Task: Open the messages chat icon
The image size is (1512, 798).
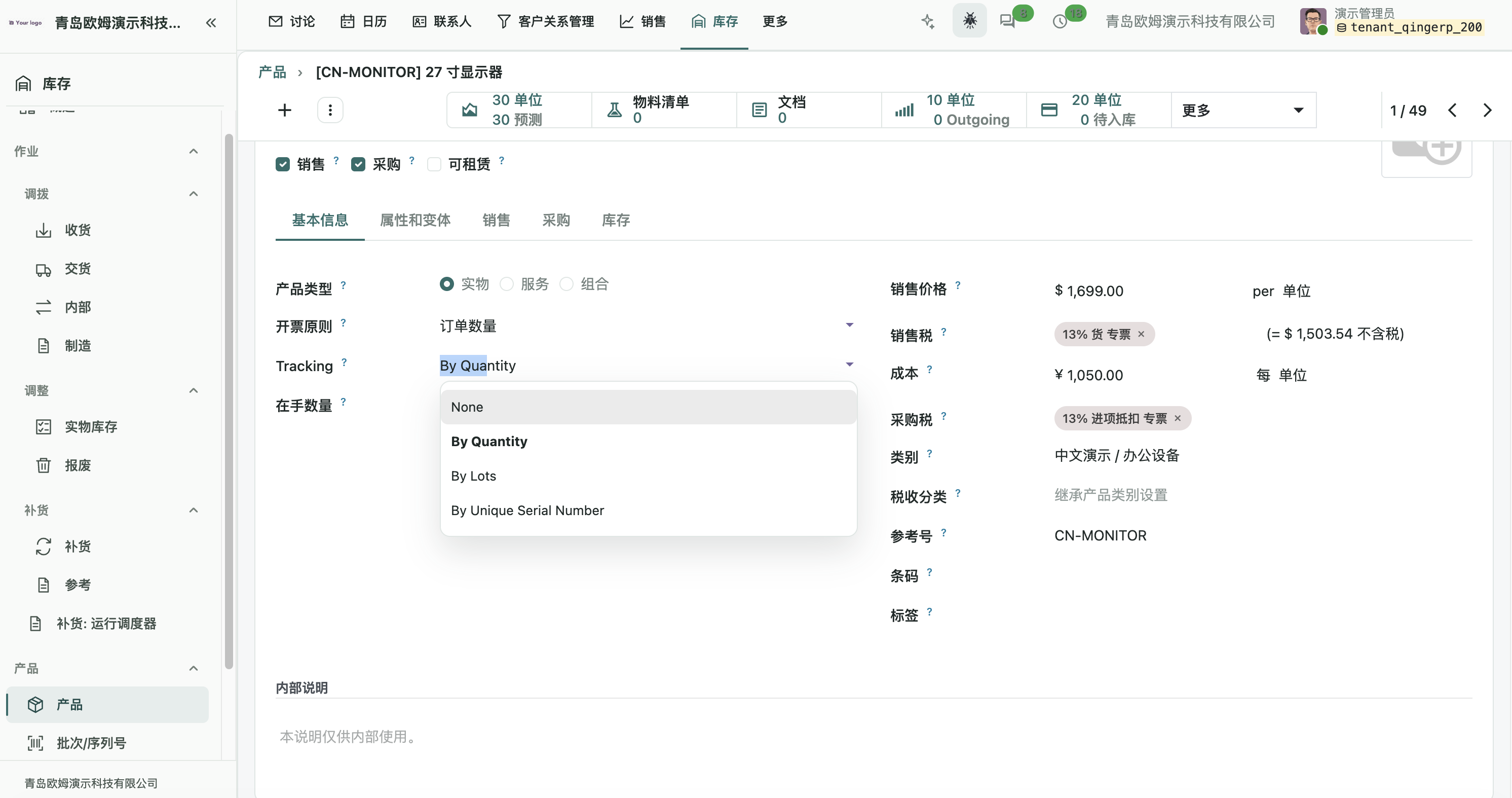Action: [1007, 22]
